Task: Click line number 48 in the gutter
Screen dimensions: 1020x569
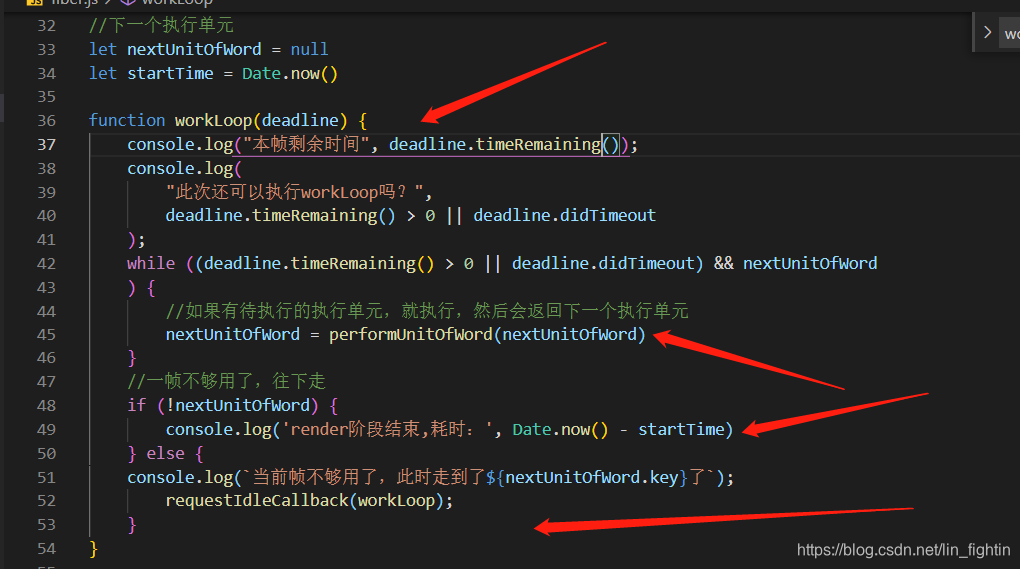Action: coord(46,406)
